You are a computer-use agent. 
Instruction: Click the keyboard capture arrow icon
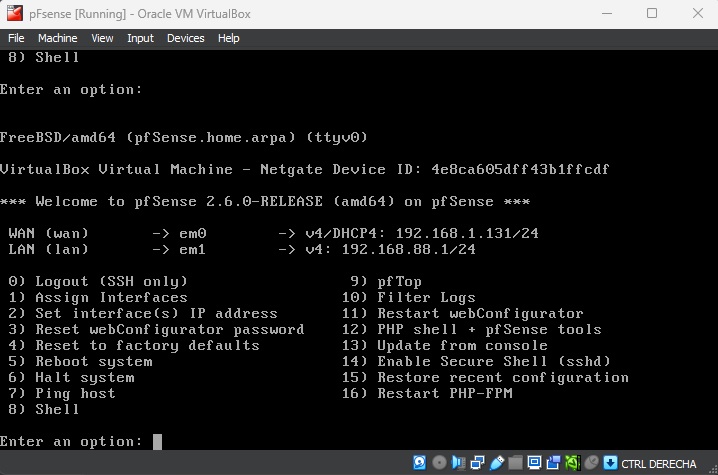[610, 463]
